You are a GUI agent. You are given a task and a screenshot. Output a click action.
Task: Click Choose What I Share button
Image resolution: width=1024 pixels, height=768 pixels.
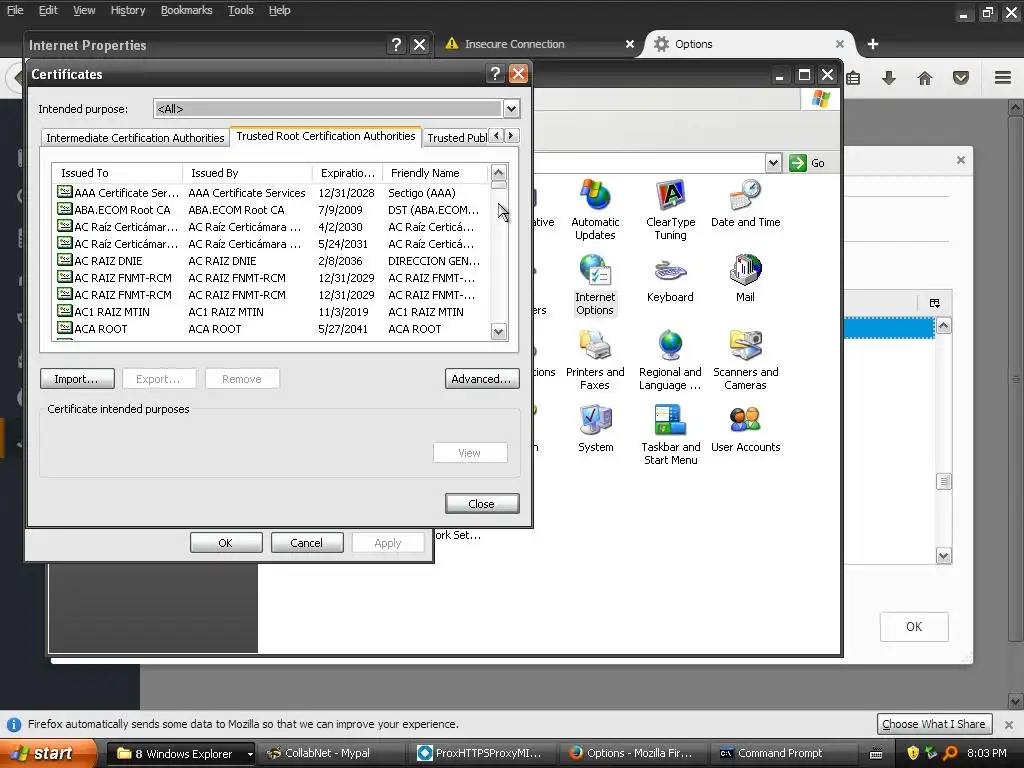pyautogui.click(x=934, y=724)
